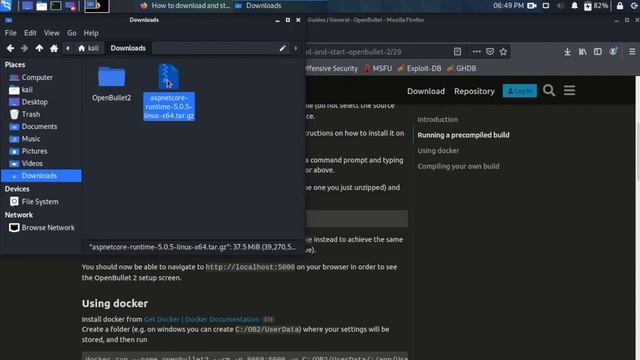Click the right path-scroll arrow after the pencil
This screenshot has width=640, height=360.
click(296, 48)
